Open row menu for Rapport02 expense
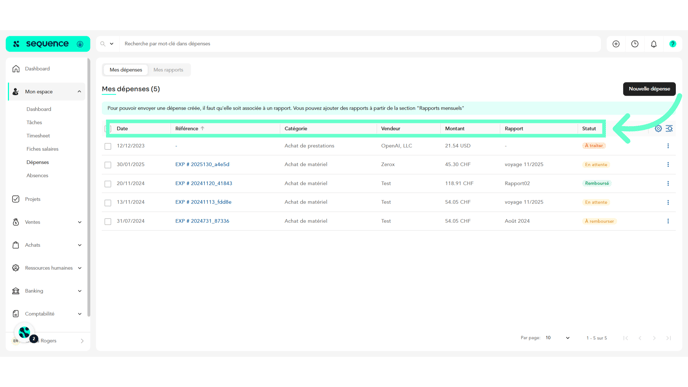688x387 pixels. click(668, 183)
